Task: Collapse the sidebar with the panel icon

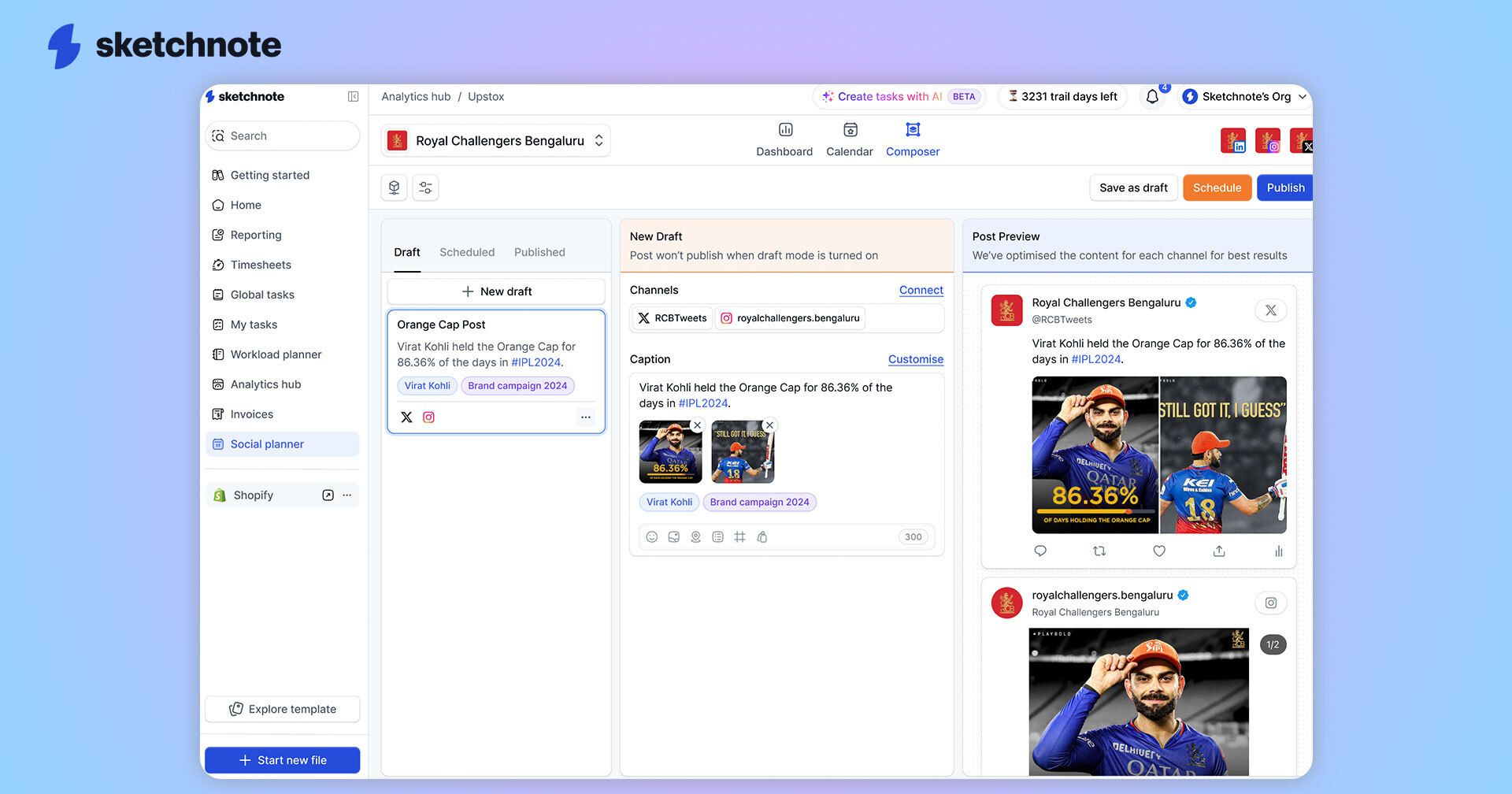Action: click(353, 96)
